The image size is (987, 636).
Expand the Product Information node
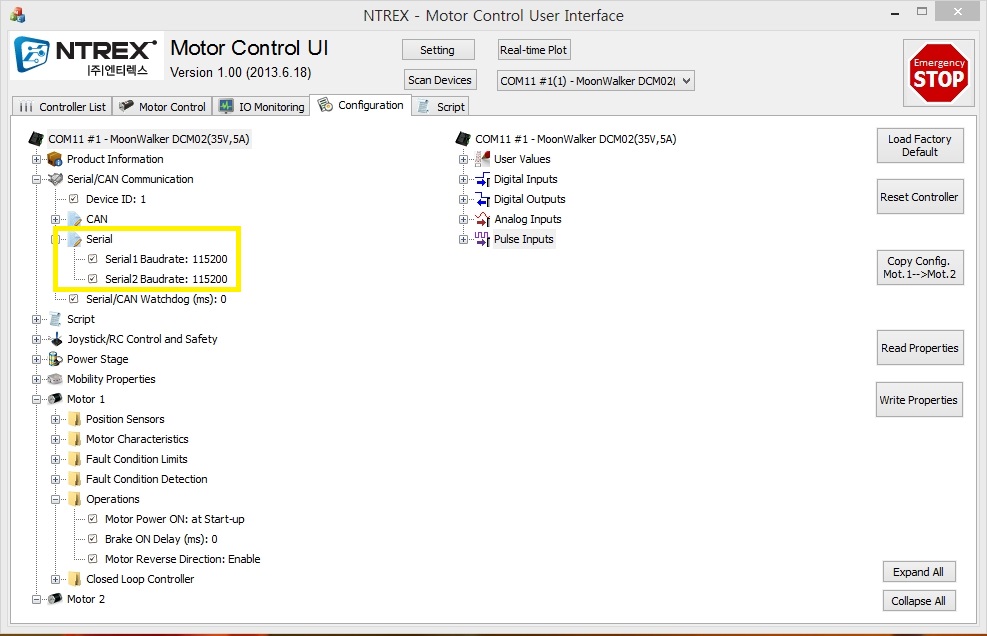(37, 159)
